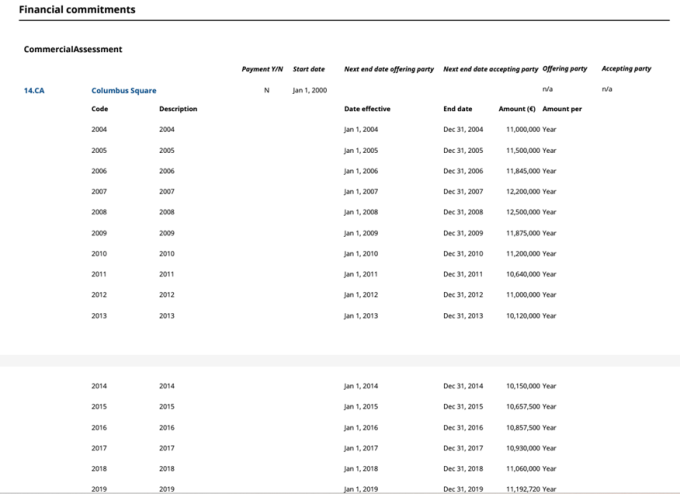Click the Accepting party column header
The width and height of the screenshot is (680, 494).
(626, 69)
